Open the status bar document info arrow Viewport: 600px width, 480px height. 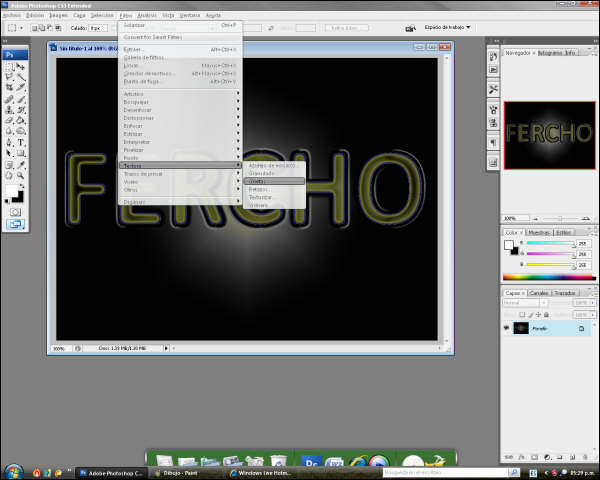click(x=166, y=348)
